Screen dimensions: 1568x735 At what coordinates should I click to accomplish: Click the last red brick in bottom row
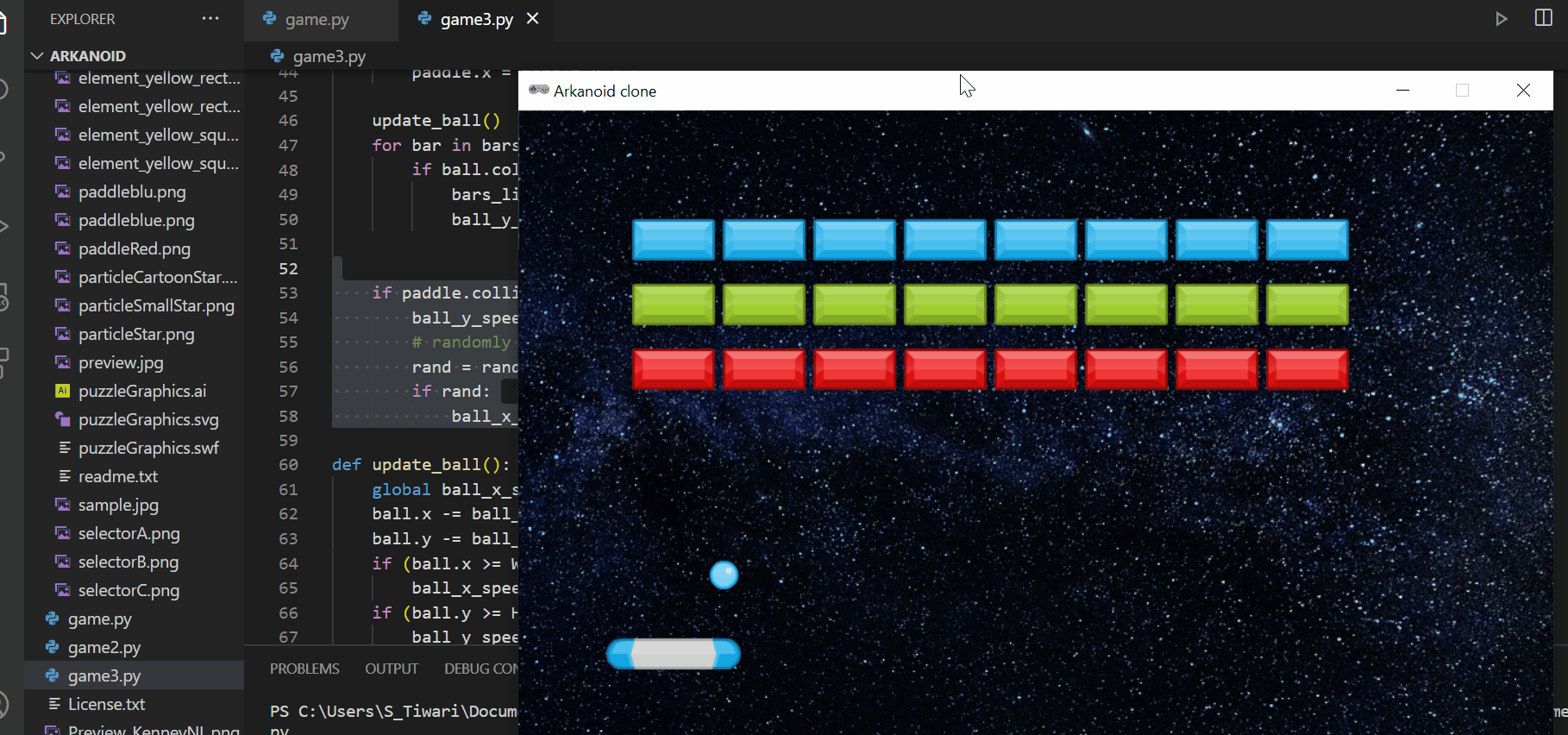[1308, 369]
